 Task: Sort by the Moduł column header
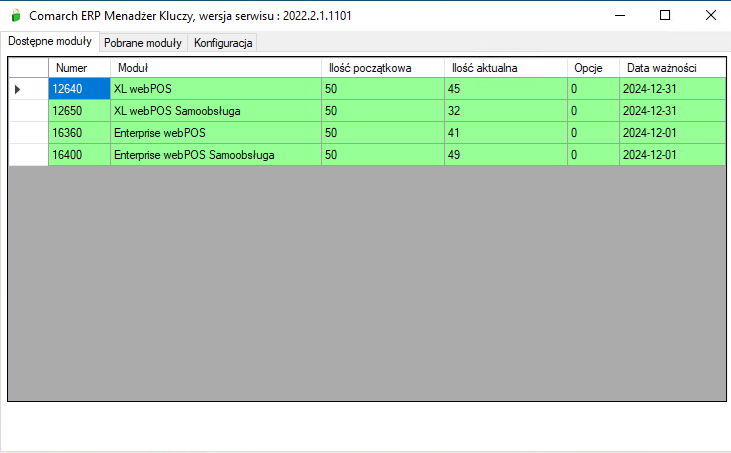pyautogui.click(x=216, y=68)
